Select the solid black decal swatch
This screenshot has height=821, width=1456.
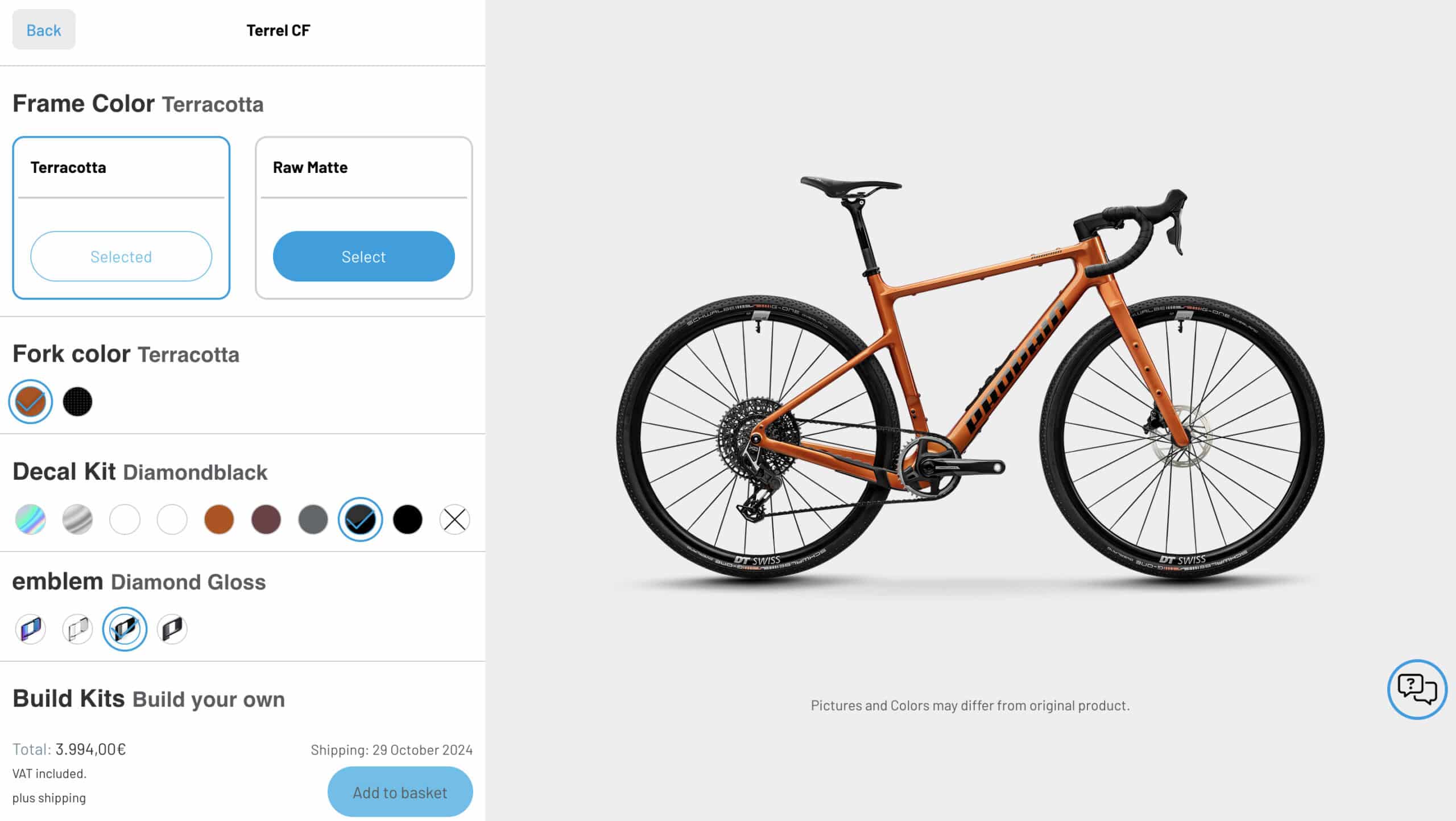[x=408, y=520]
